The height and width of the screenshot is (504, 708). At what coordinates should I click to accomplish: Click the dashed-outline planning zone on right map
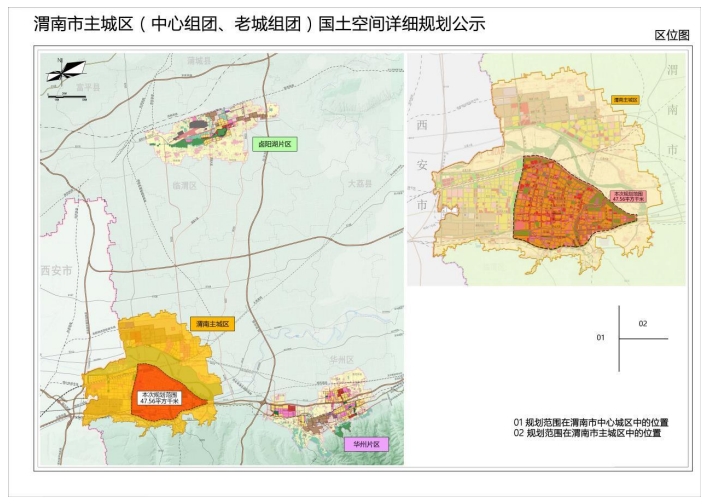tap(560, 205)
